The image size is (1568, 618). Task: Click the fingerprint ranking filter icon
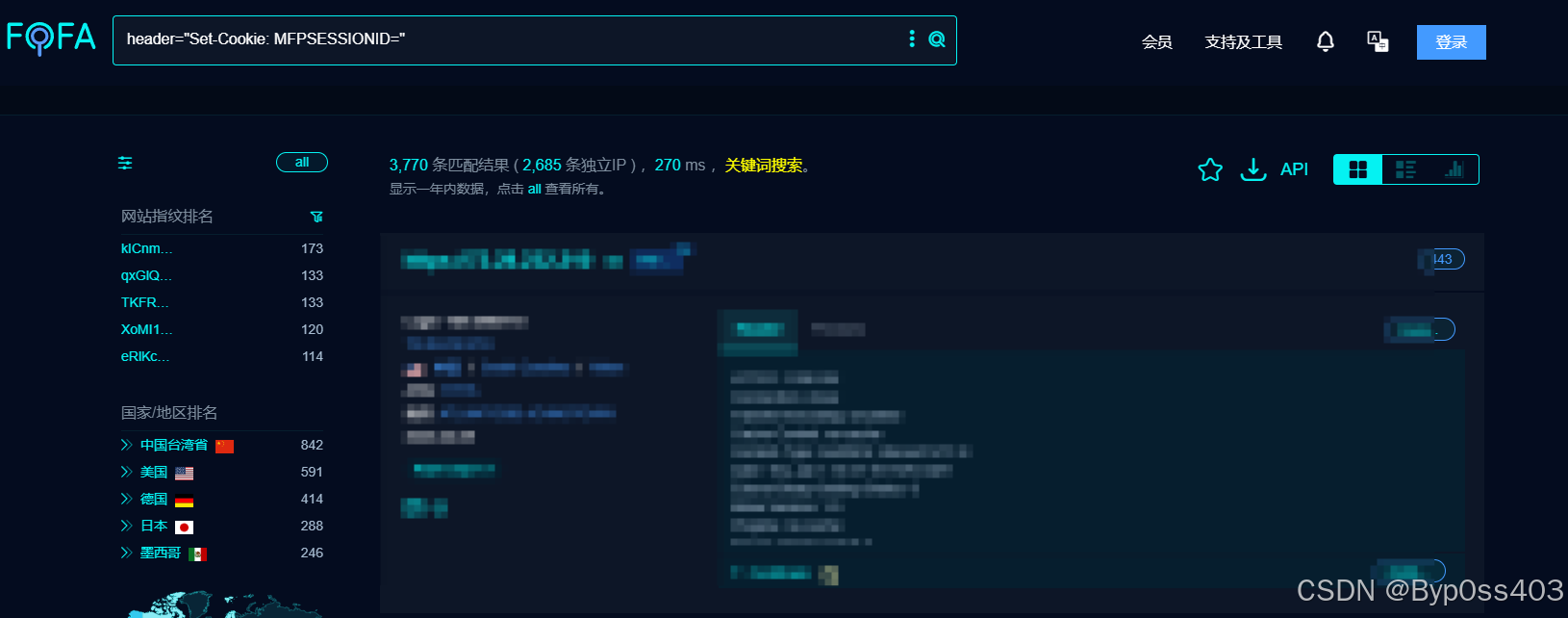pos(316,217)
